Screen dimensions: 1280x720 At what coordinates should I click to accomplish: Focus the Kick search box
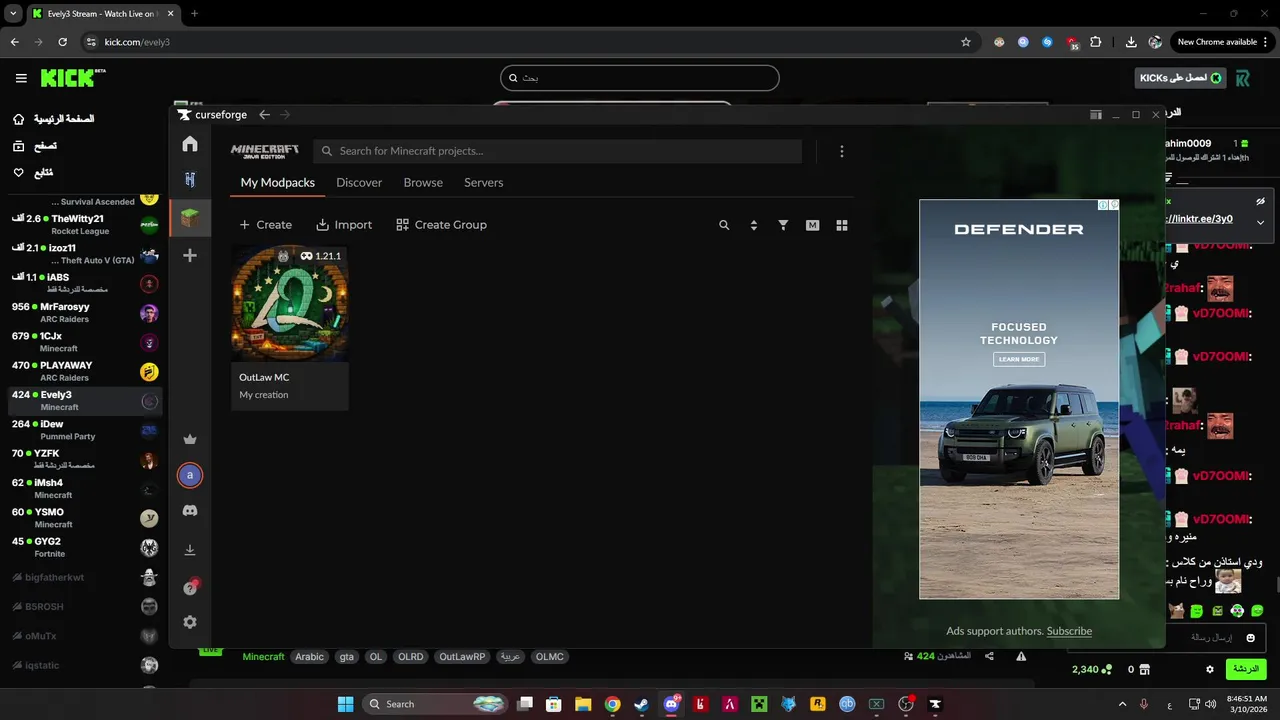[x=640, y=78]
